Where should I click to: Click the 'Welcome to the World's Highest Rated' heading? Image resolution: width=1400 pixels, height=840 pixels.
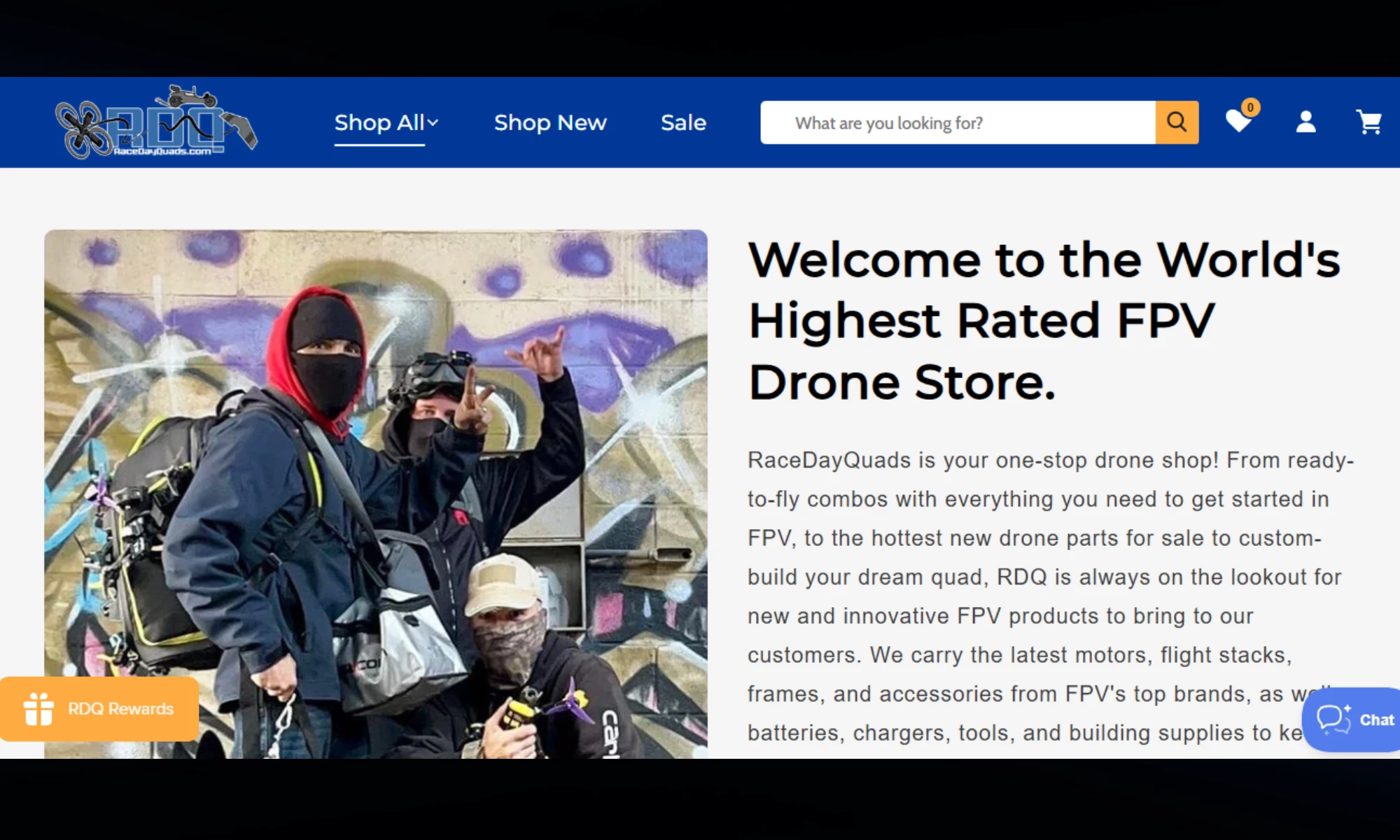1044,321
